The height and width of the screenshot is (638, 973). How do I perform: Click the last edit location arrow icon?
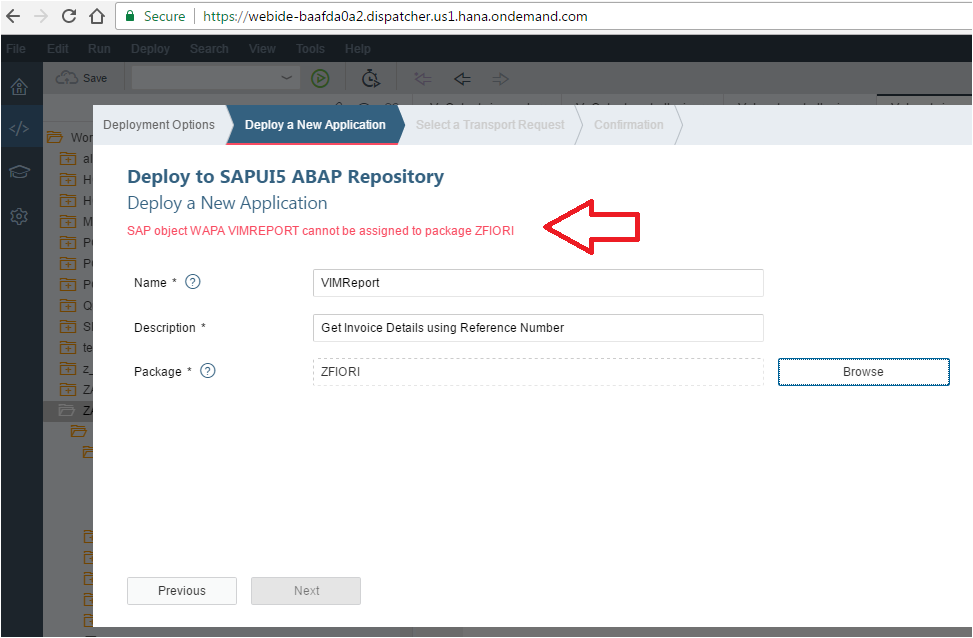(423, 79)
